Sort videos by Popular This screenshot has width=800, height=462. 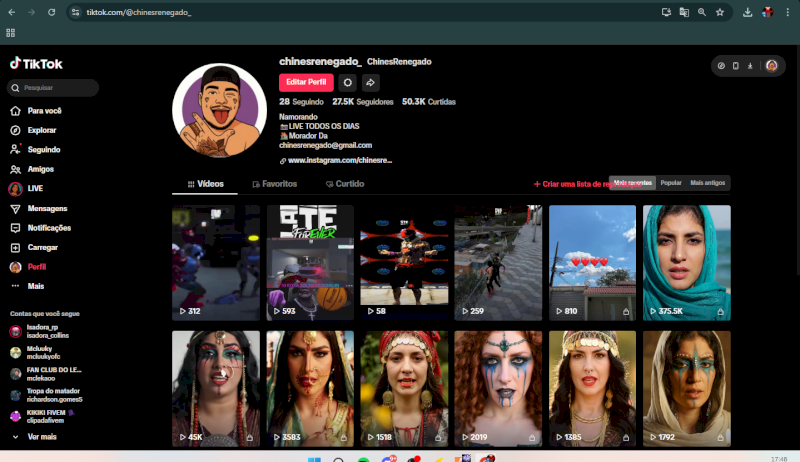coord(671,183)
